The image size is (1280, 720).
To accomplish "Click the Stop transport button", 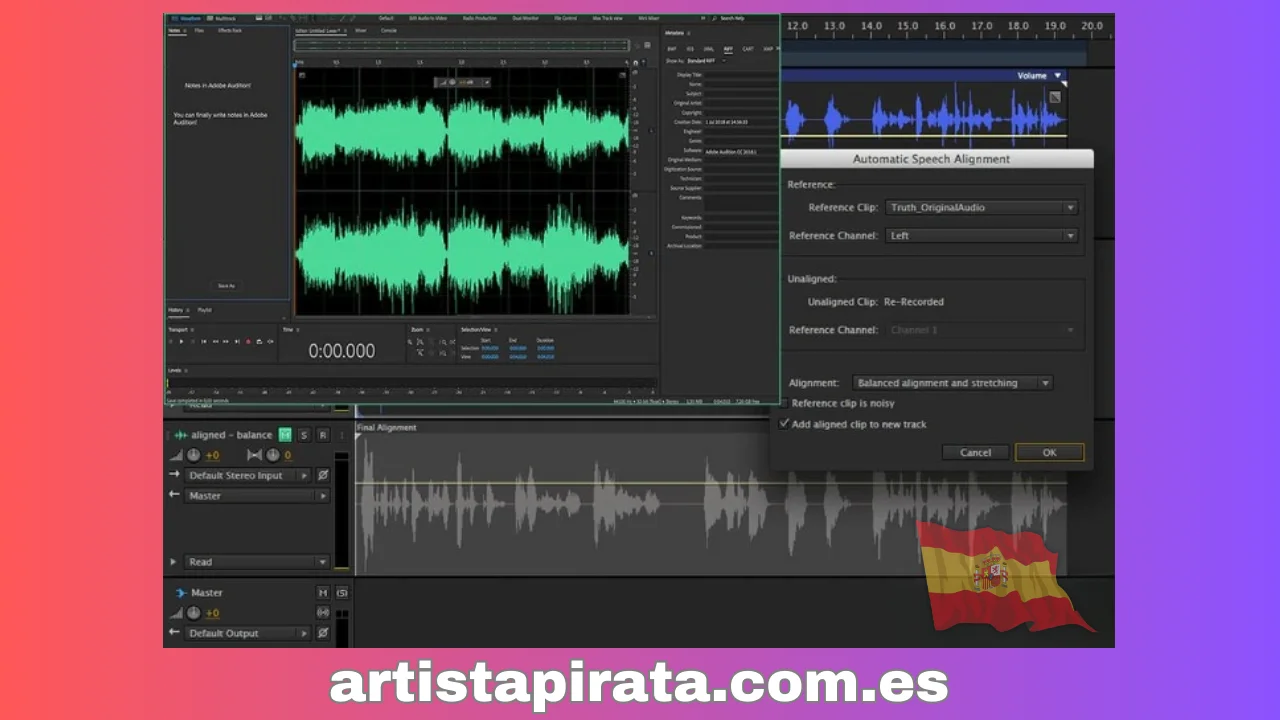I will 171,341.
